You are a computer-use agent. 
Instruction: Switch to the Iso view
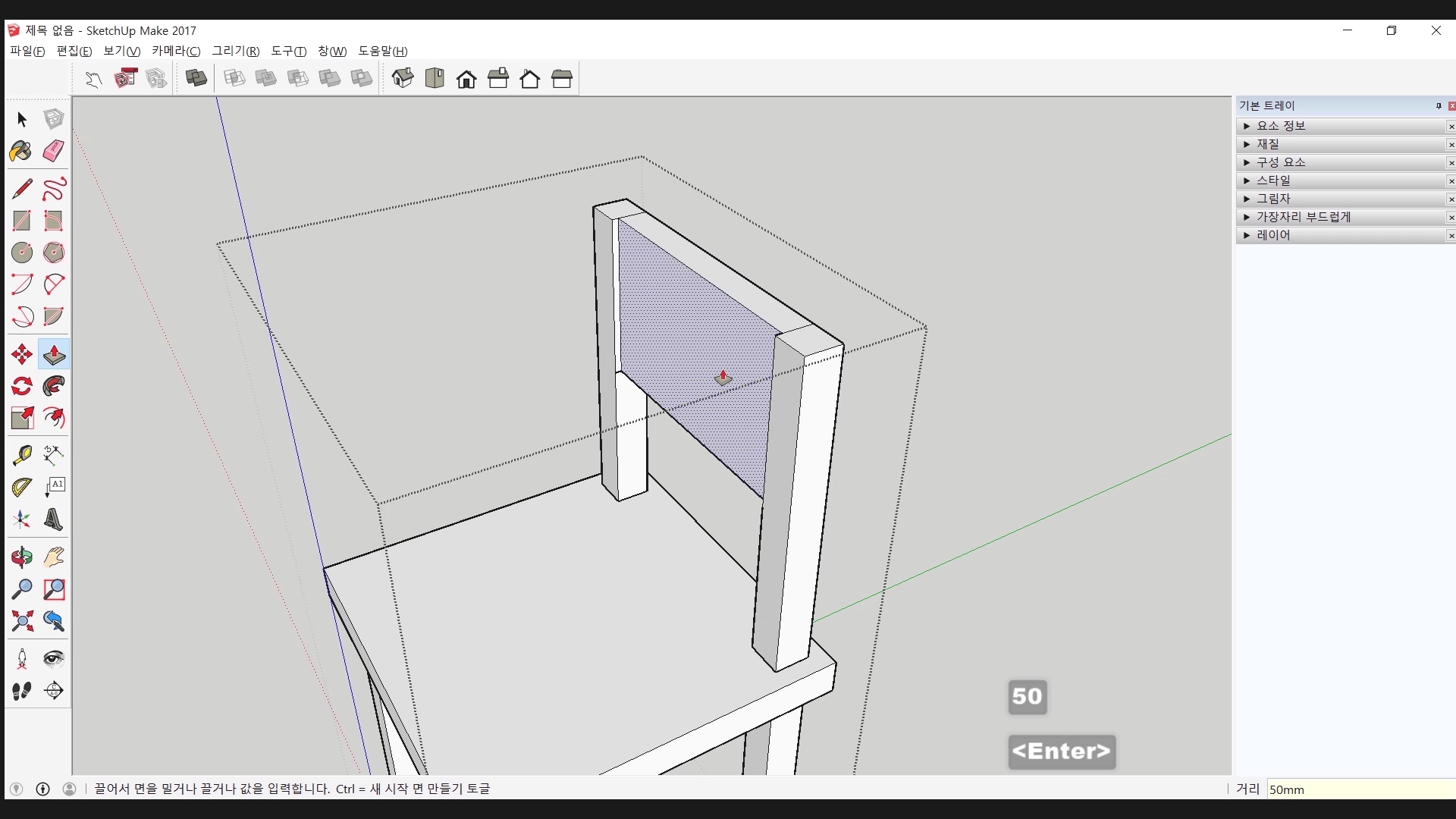tap(403, 78)
